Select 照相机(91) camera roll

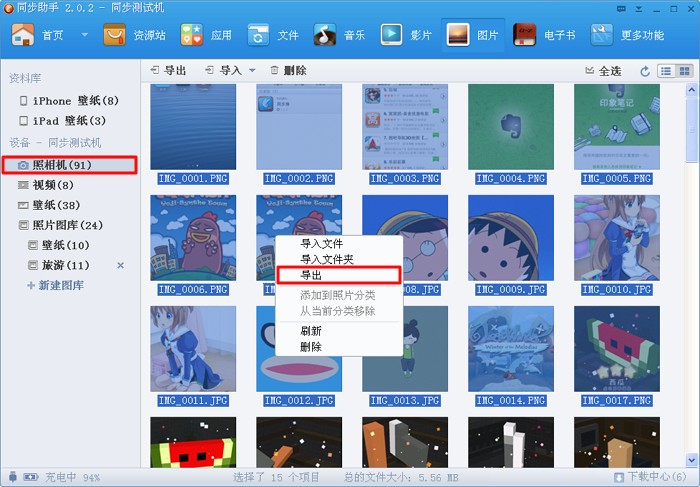click(x=70, y=165)
